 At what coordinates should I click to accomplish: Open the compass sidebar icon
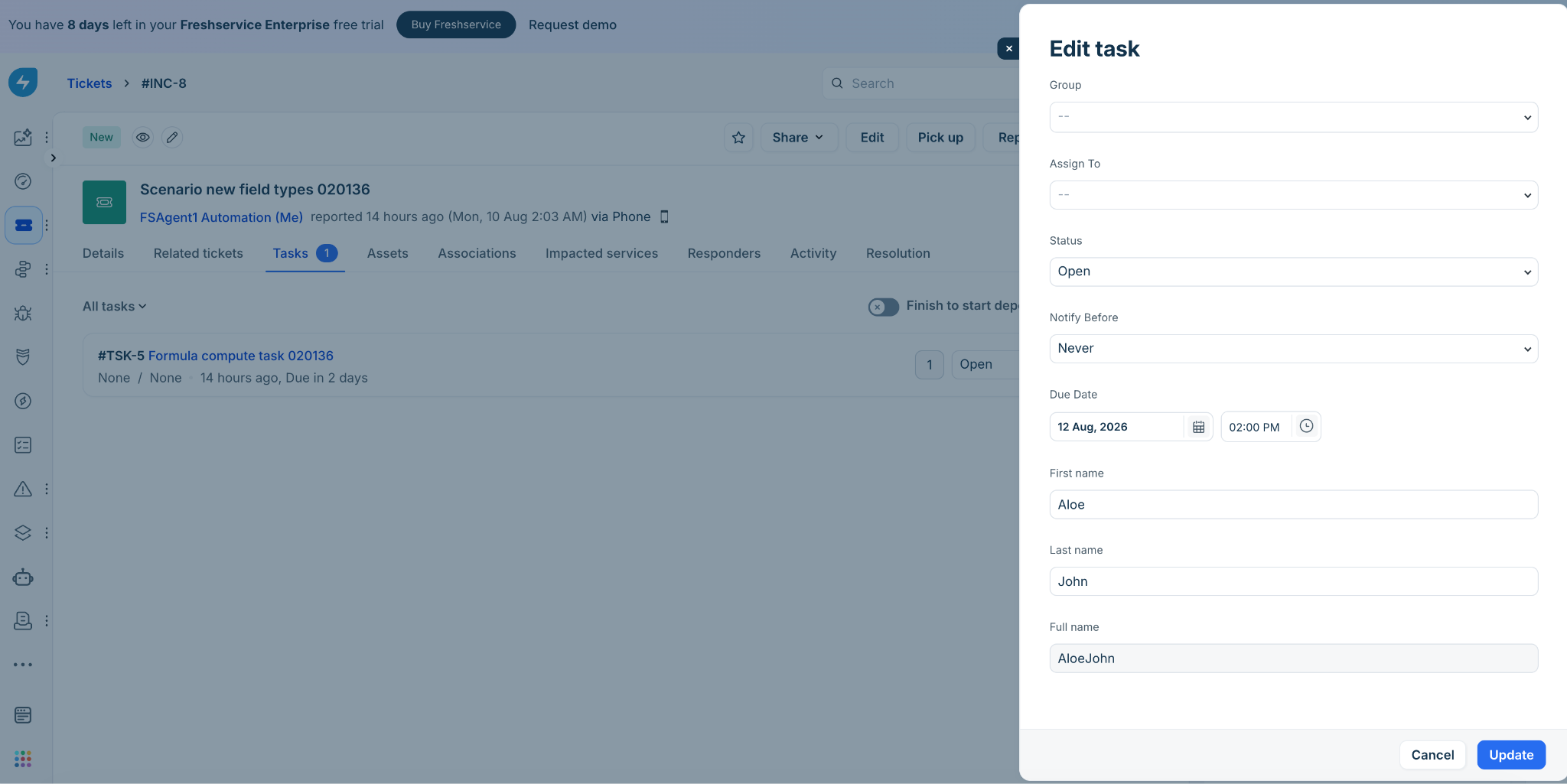tap(23, 401)
